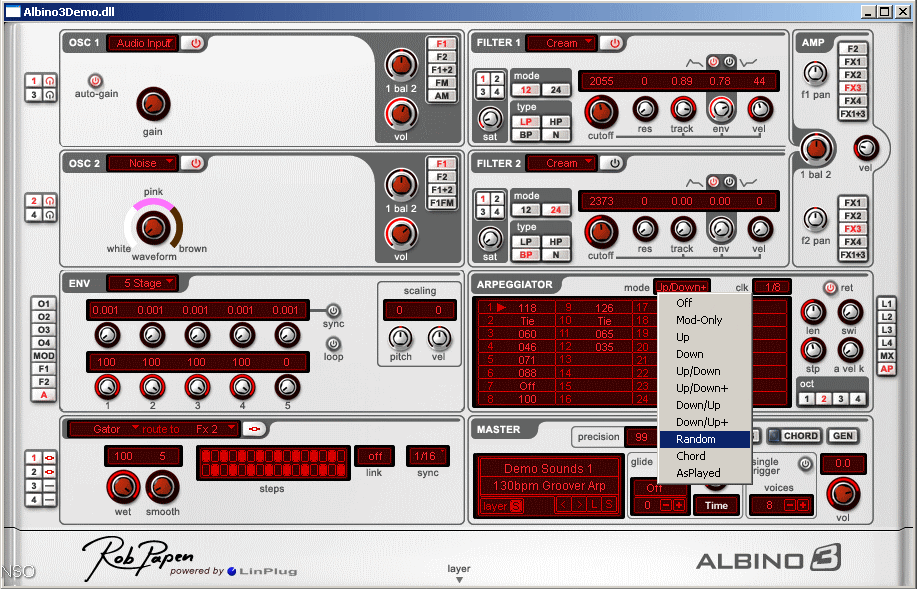This screenshot has width=917, height=589.
Task: Click Filter 2 track knob
Action: tap(682, 229)
